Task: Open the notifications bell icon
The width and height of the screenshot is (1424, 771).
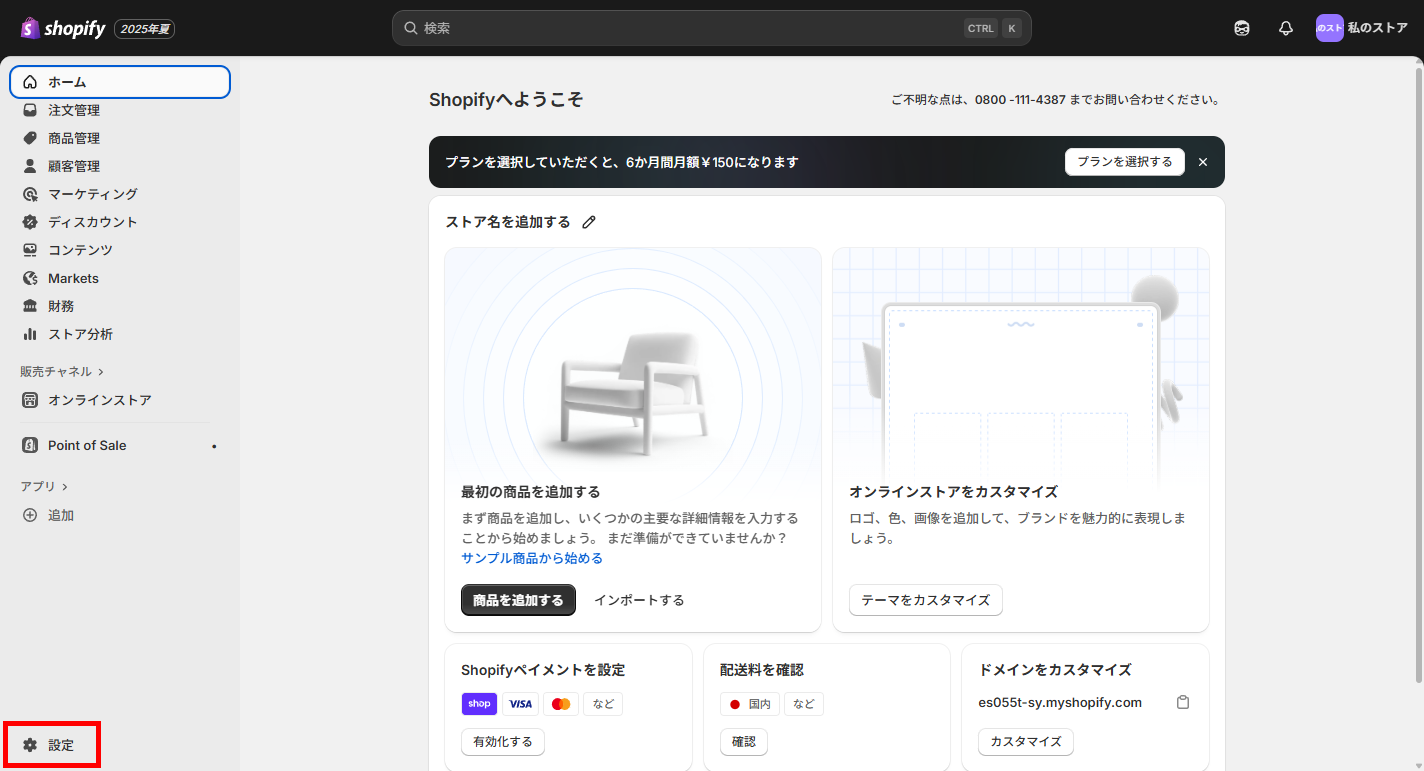Action: (1286, 28)
